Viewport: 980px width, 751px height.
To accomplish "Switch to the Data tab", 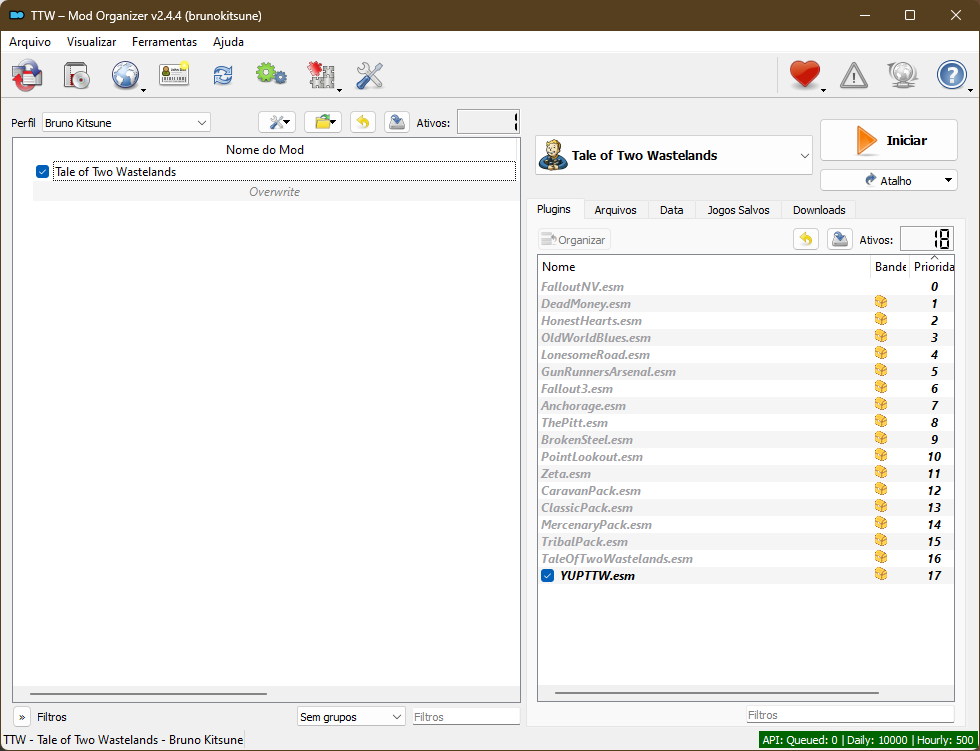I will click(x=671, y=210).
